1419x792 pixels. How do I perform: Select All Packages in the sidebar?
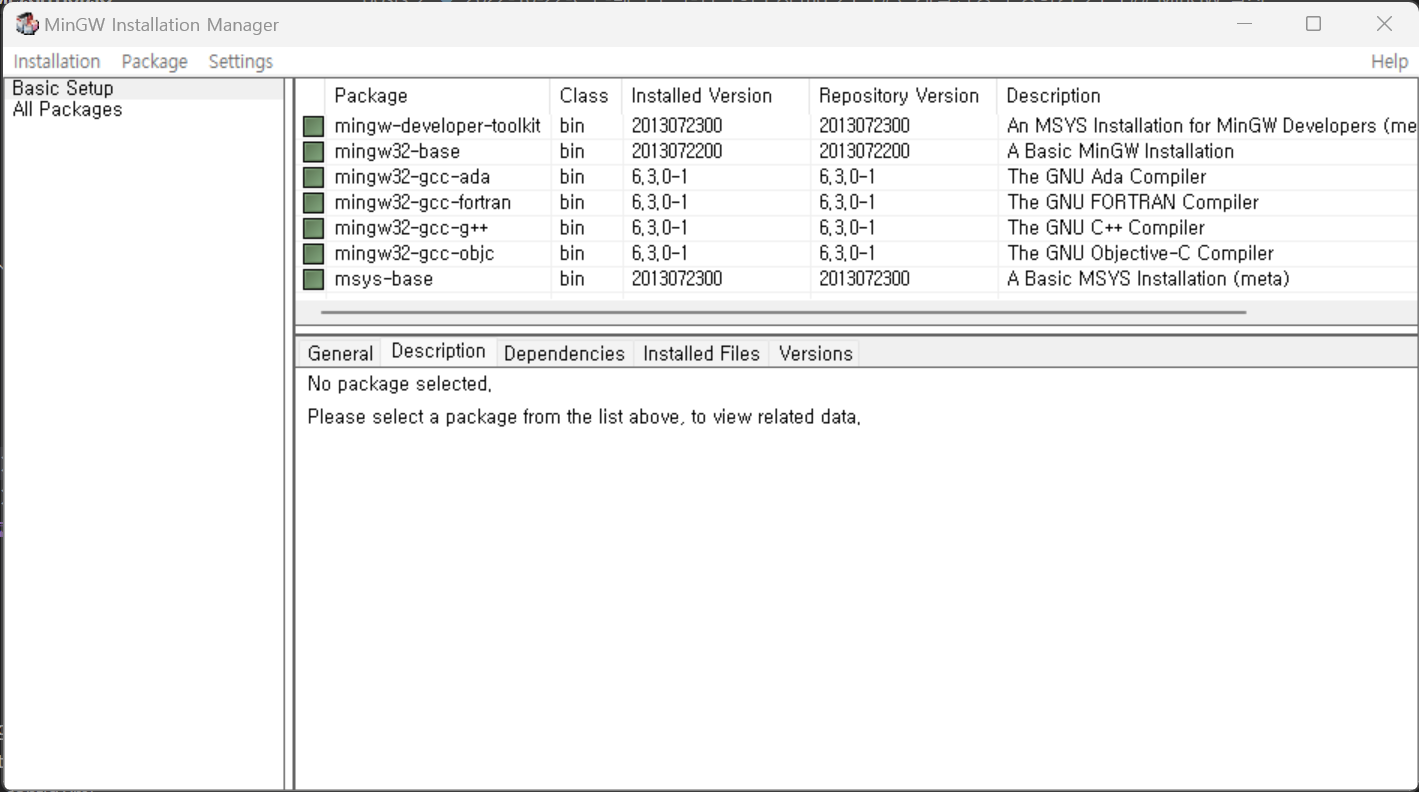tap(66, 109)
